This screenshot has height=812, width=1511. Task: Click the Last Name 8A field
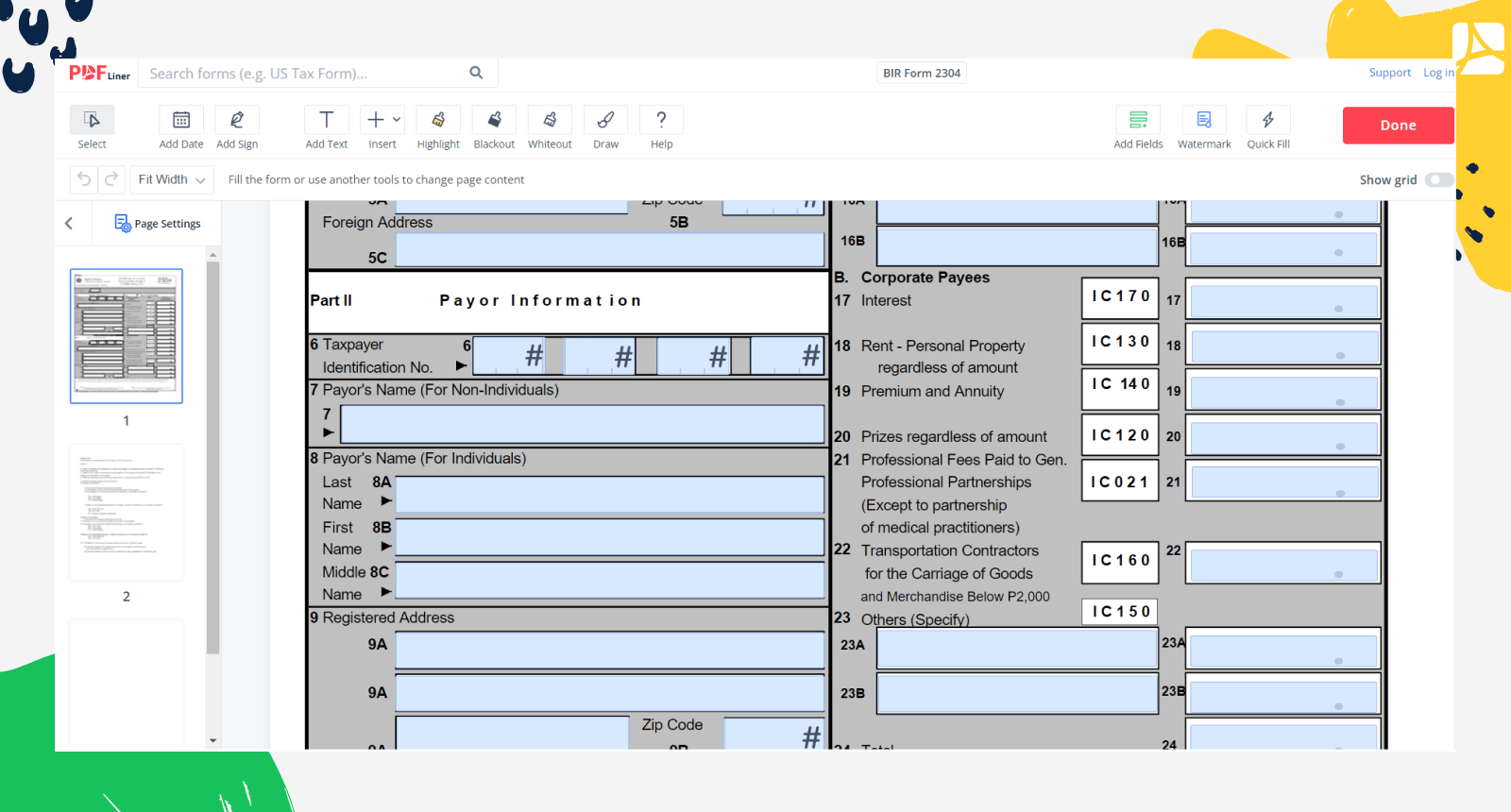tap(610, 494)
